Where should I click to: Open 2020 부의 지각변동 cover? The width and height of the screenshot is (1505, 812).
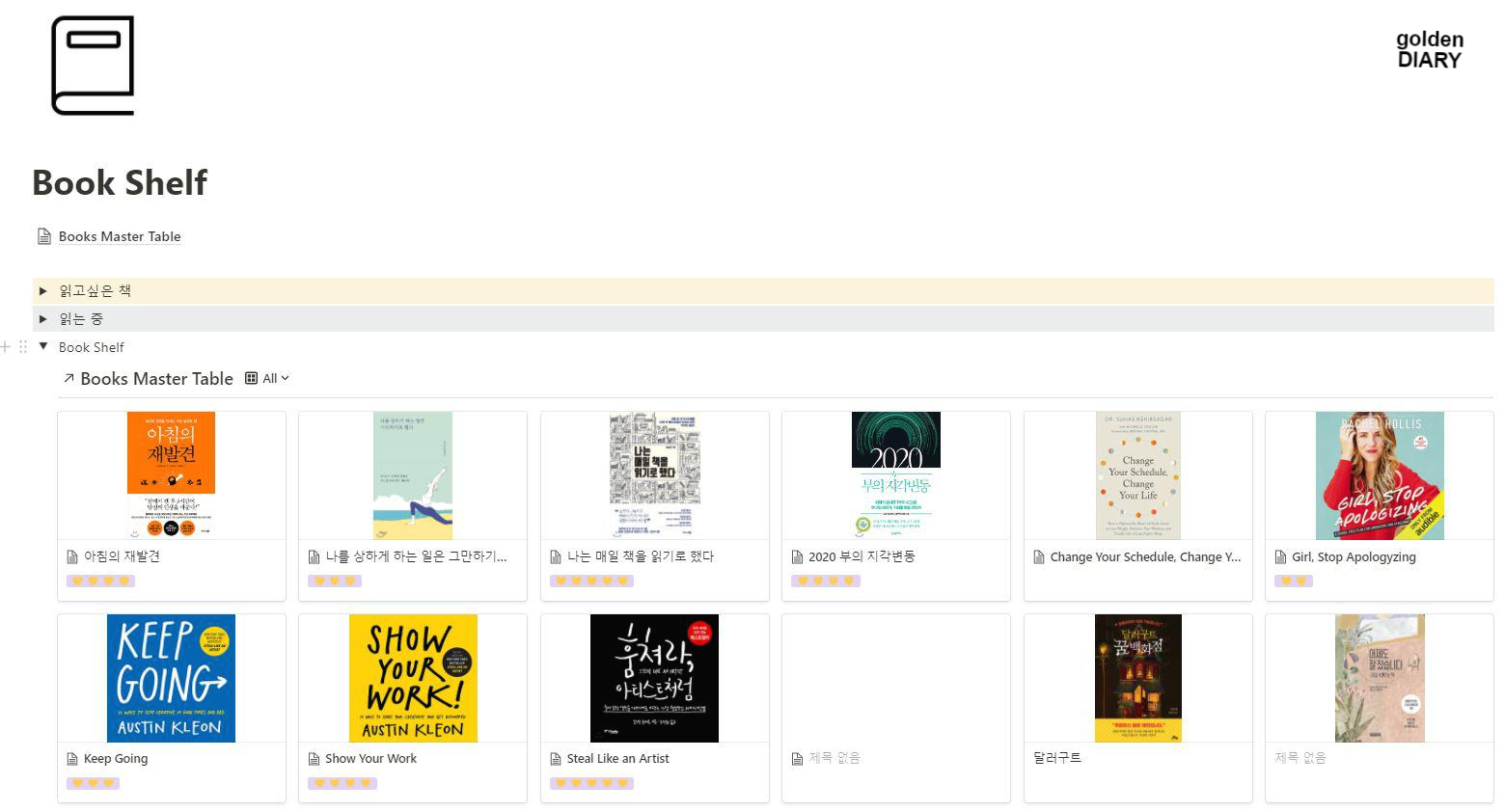tap(896, 475)
